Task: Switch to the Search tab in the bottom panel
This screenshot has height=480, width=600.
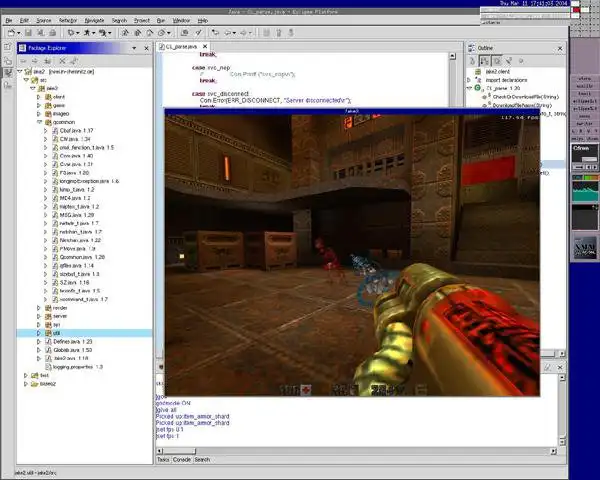Action: [202, 460]
